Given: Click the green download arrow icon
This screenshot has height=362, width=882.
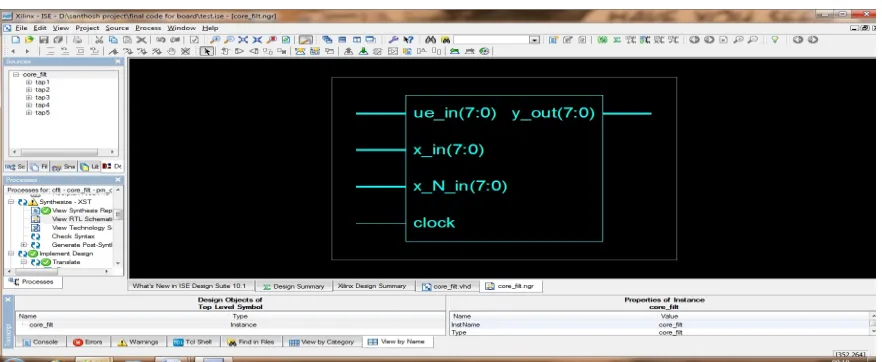Looking at the screenshot, I should click(x=363, y=51).
